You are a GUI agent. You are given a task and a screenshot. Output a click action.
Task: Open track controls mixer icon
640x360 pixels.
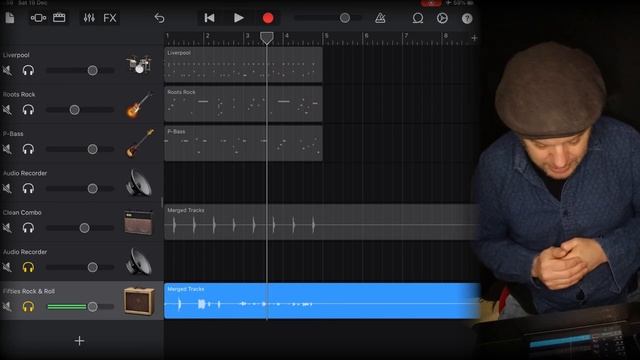click(89, 18)
